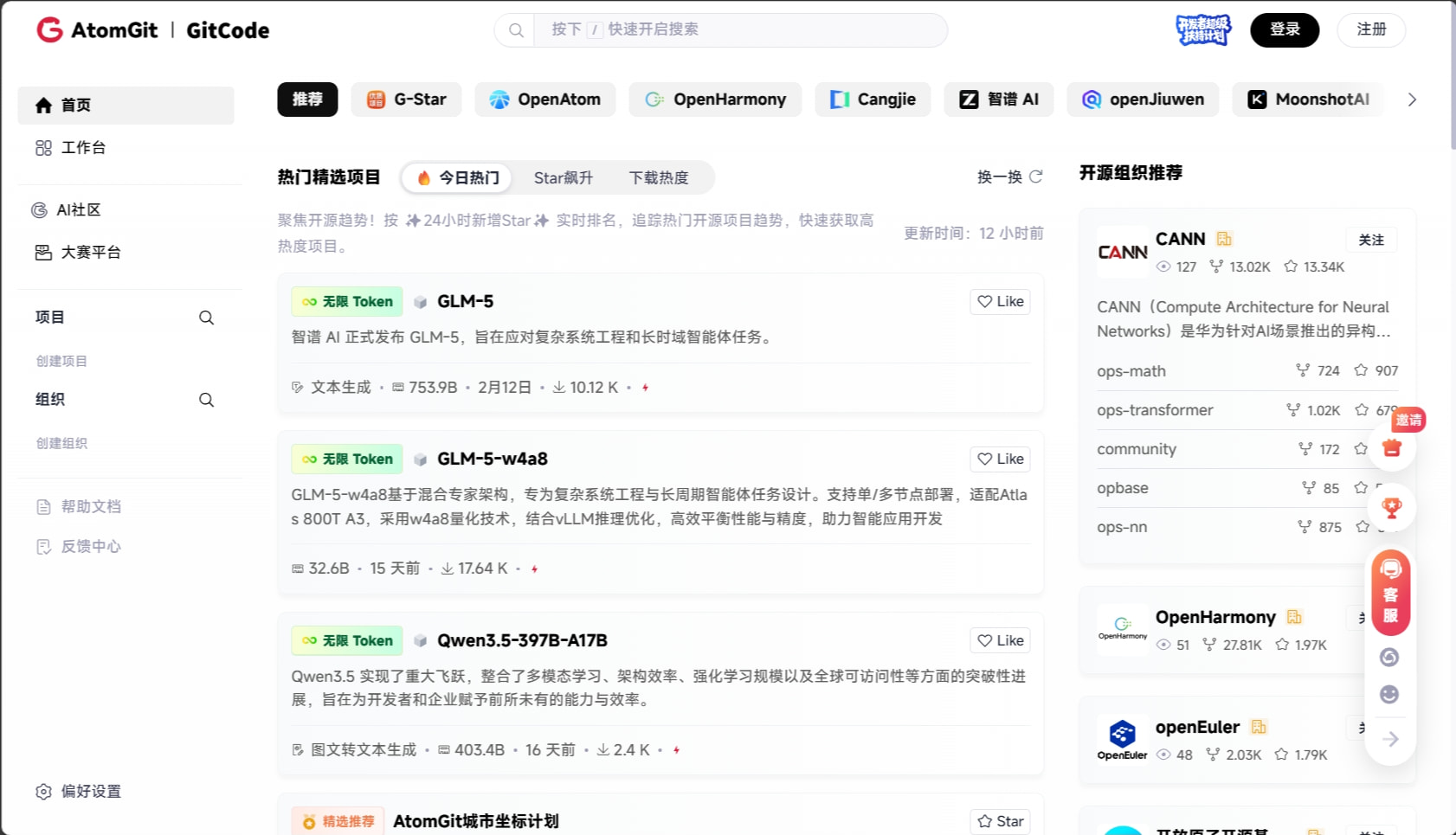Viewport: 1456px width, 835px height.
Task: Click the 注册 register button
Action: pyautogui.click(x=1371, y=30)
